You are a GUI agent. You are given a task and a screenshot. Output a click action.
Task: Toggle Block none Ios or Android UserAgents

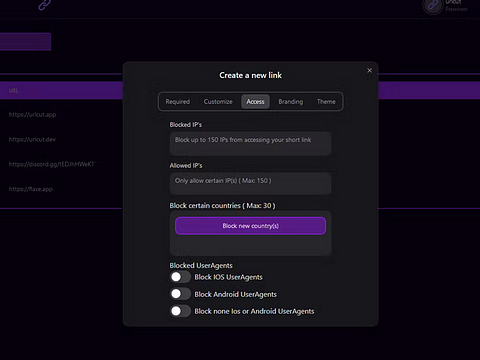pyautogui.click(x=180, y=311)
